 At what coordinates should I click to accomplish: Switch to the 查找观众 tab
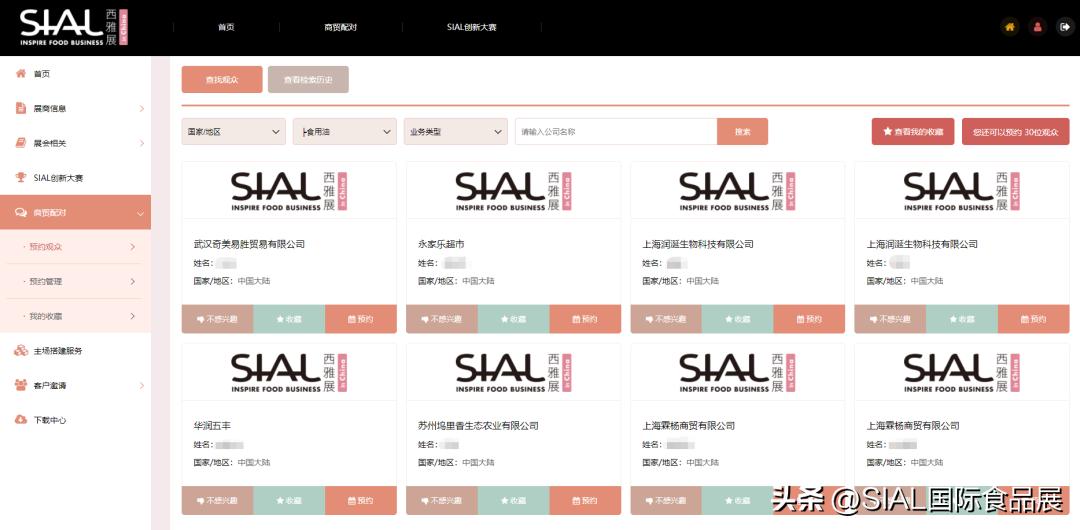222,79
